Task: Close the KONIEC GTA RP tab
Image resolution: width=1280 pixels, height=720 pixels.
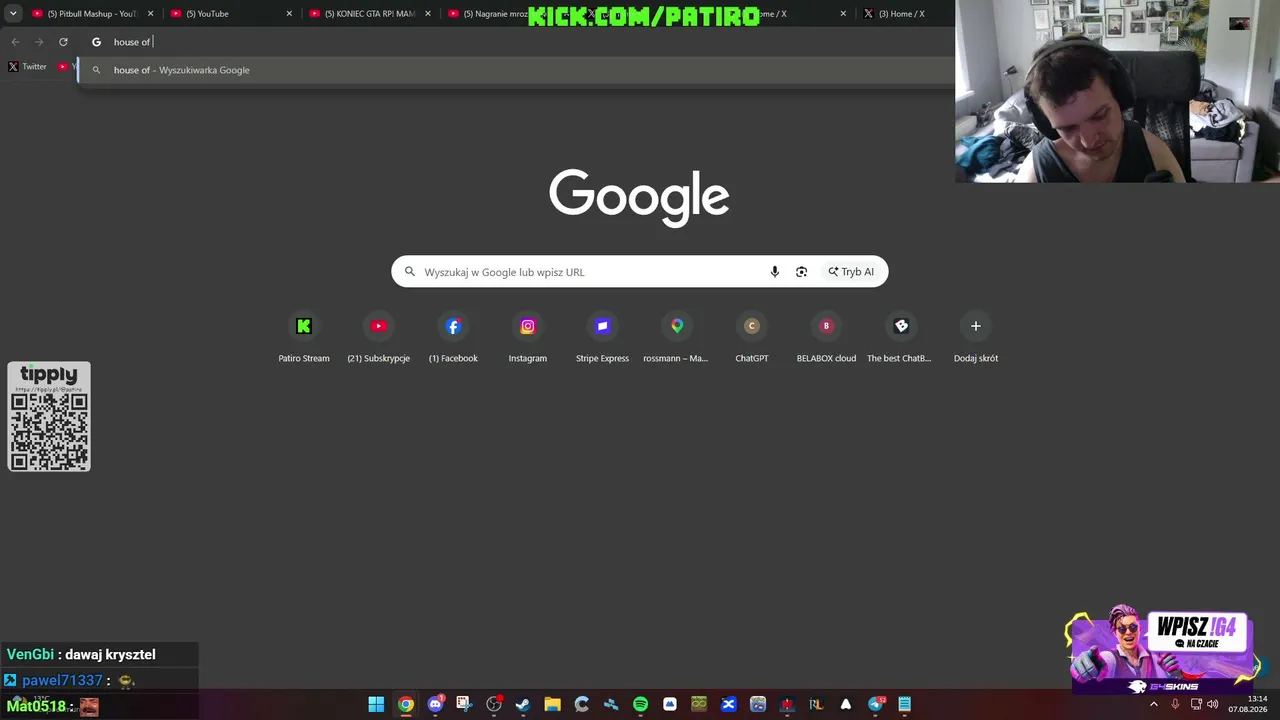Action: click(x=428, y=14)
